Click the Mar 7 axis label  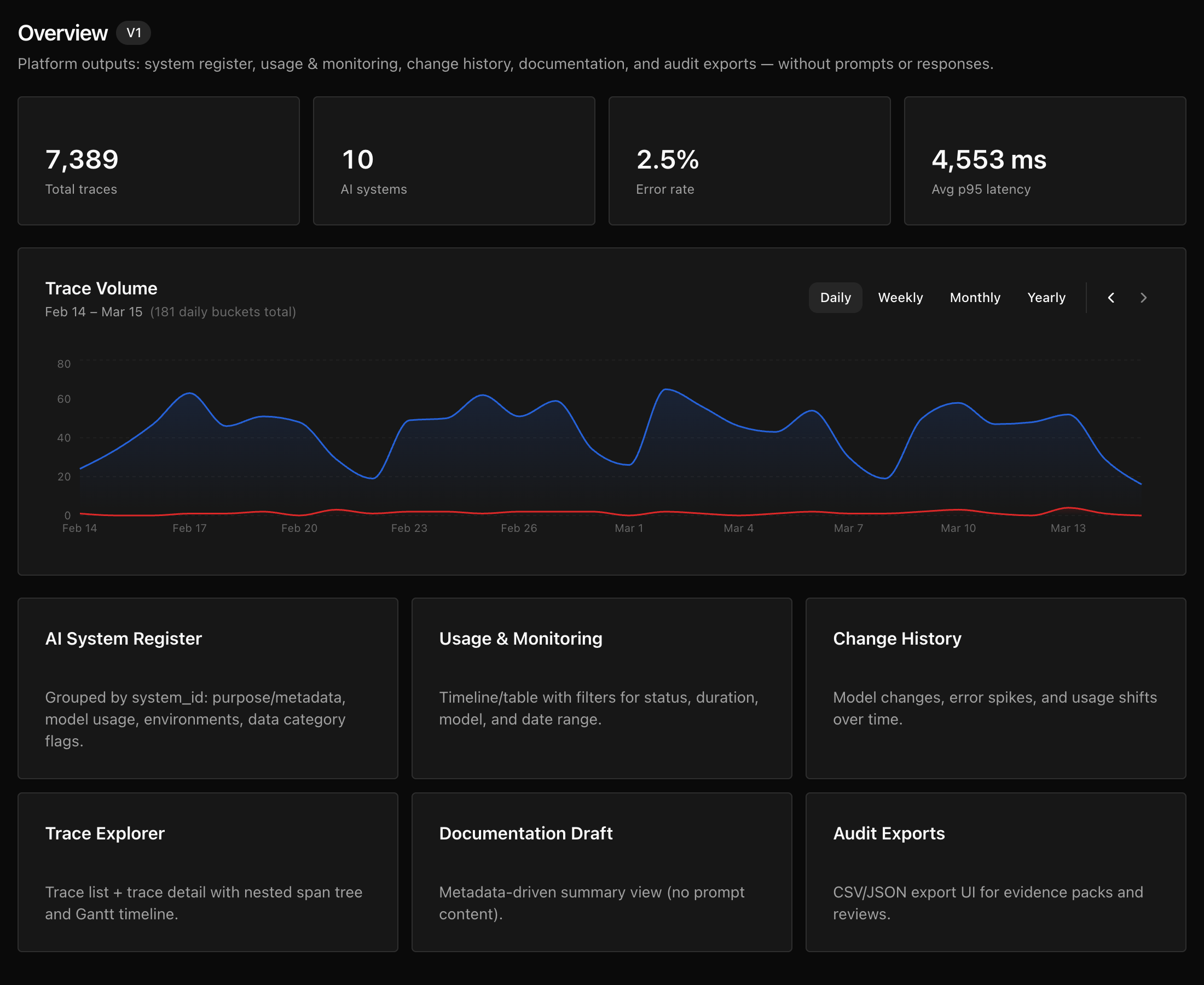[848, 528]
